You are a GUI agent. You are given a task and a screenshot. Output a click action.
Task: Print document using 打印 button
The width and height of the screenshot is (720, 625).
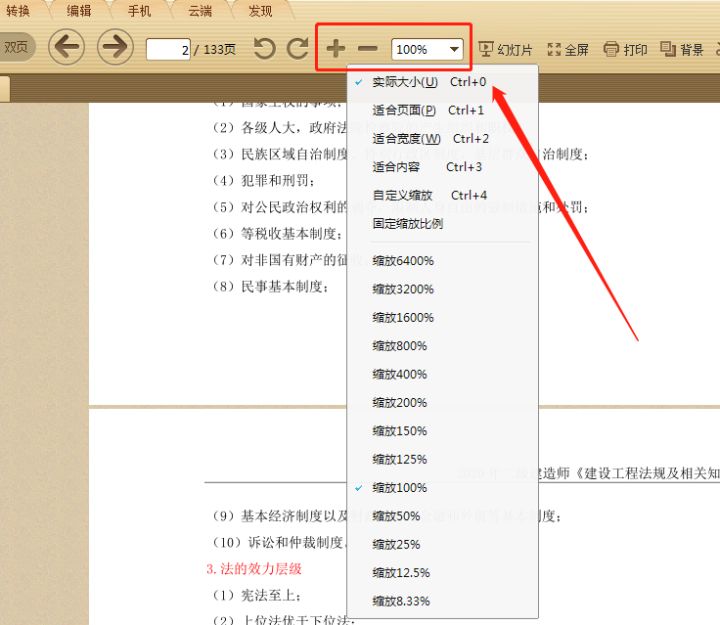[x=626, y=49]
